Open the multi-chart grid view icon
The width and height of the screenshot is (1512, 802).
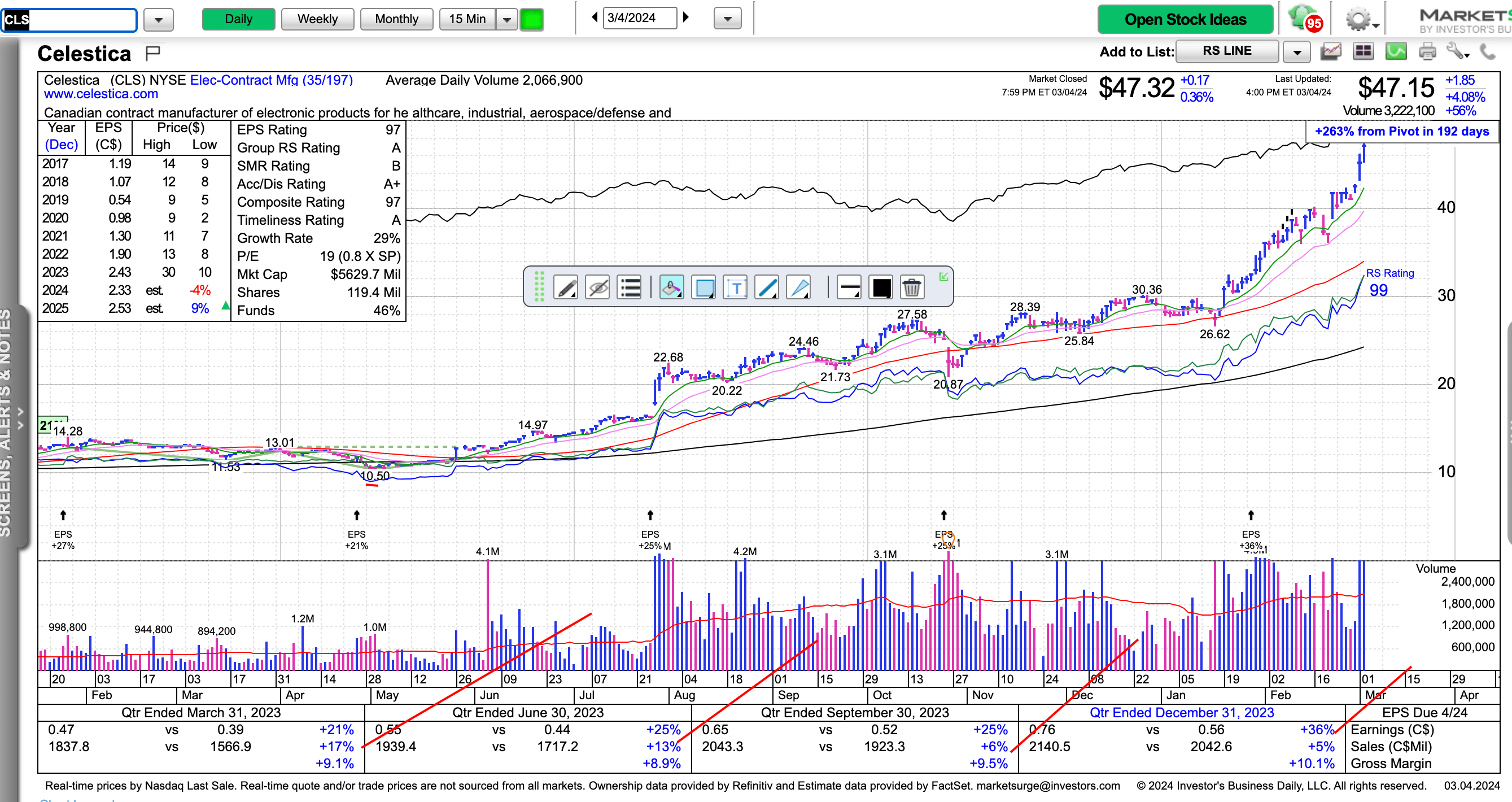pyautogui.click(x=1363, y=51)
